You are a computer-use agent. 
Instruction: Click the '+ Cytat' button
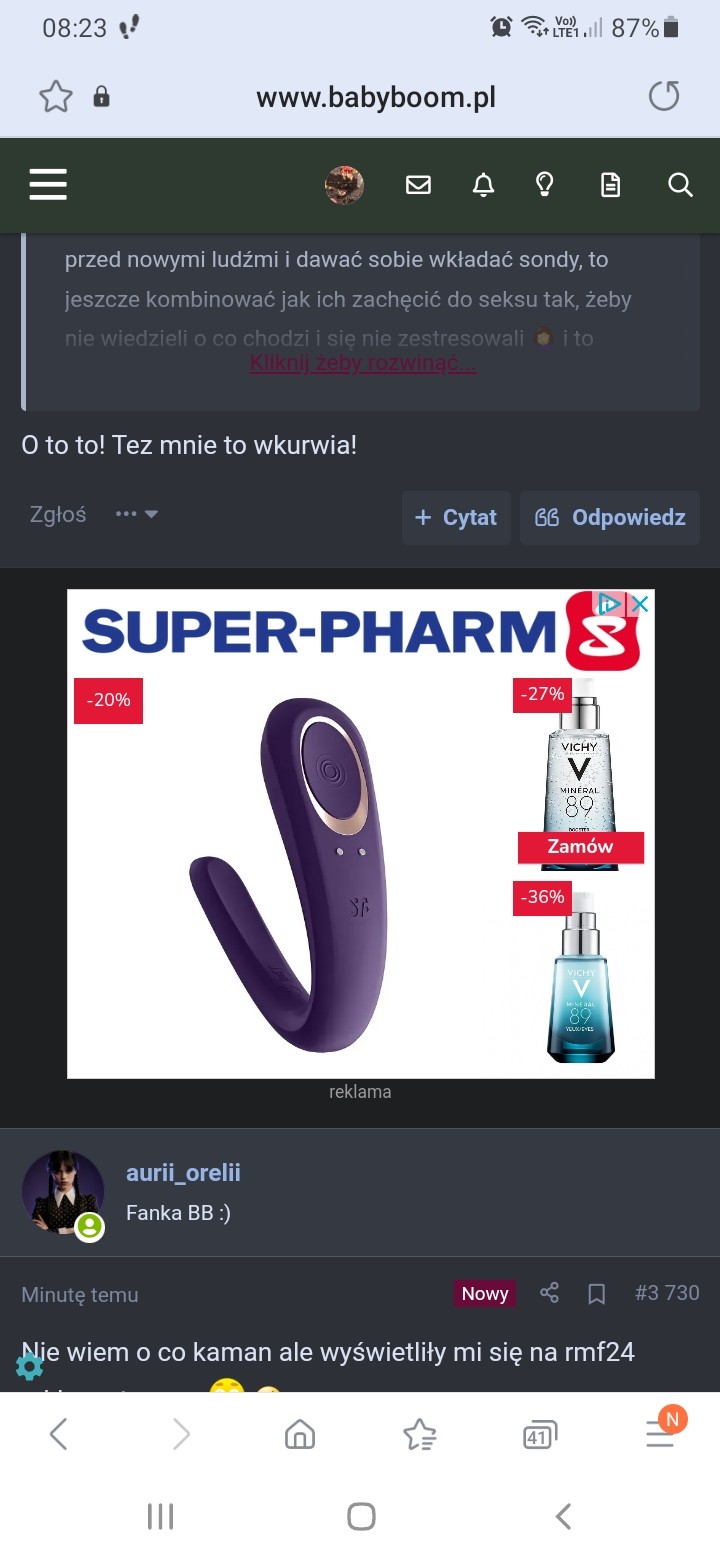456,517
